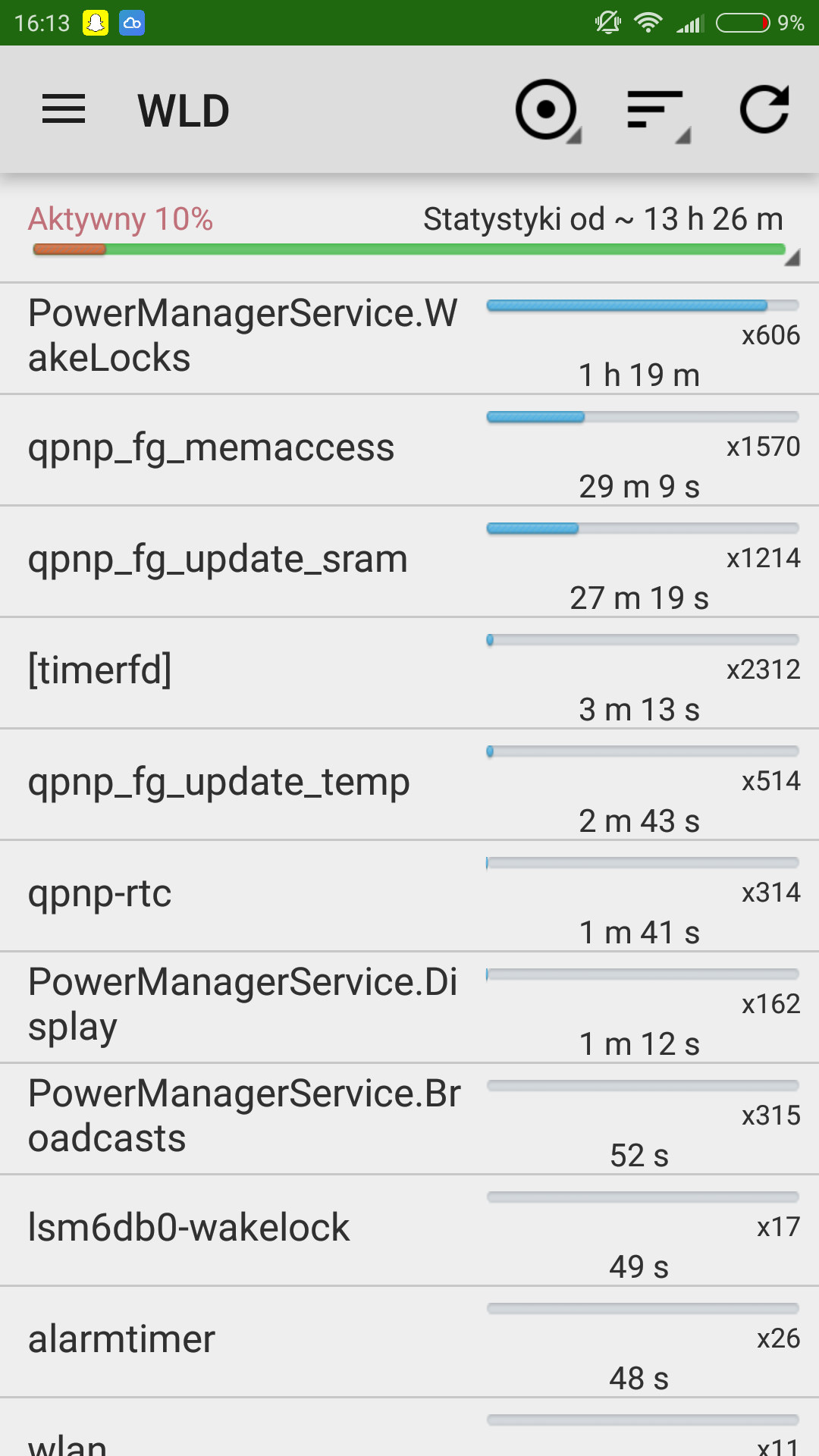Tap the cloud notification icon in status bar
Screen dimensions: 819x1456
(132, 23)
